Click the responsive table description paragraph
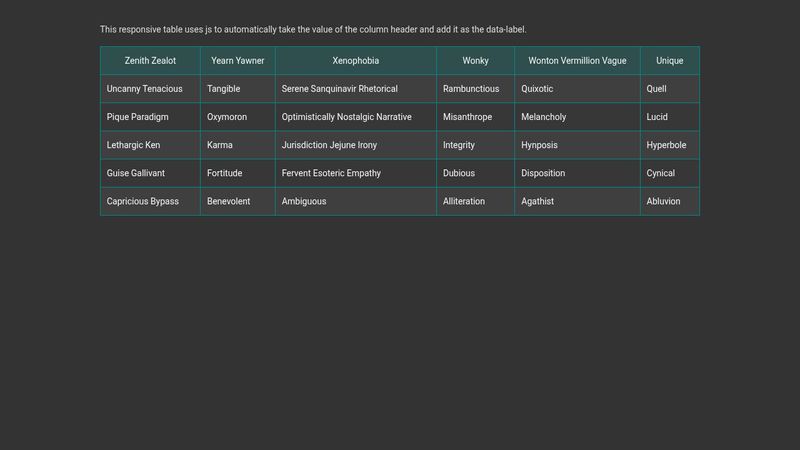This screenshot has width=800, height=450. pos(313,30)
